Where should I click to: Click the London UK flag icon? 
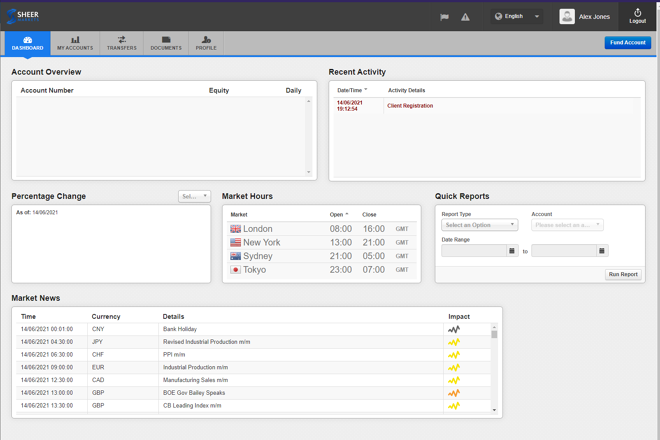[236, 229]
